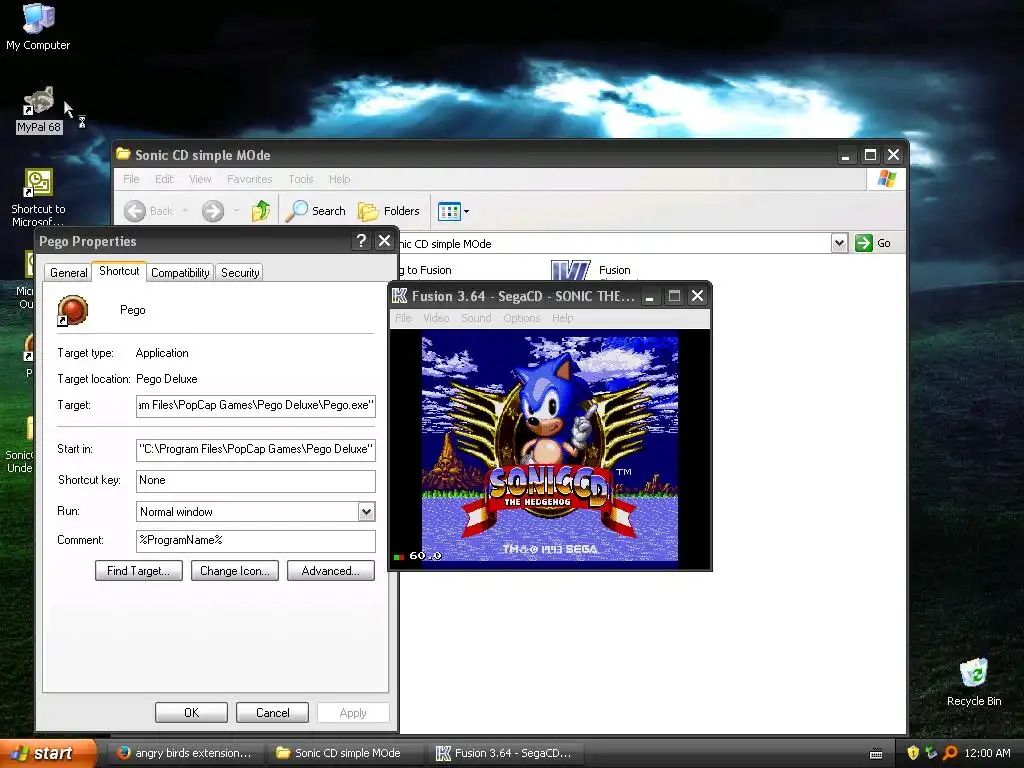Expand the address bar dropdown
The width and height of the screenshot is (1024, 768).
pos(839,243)
